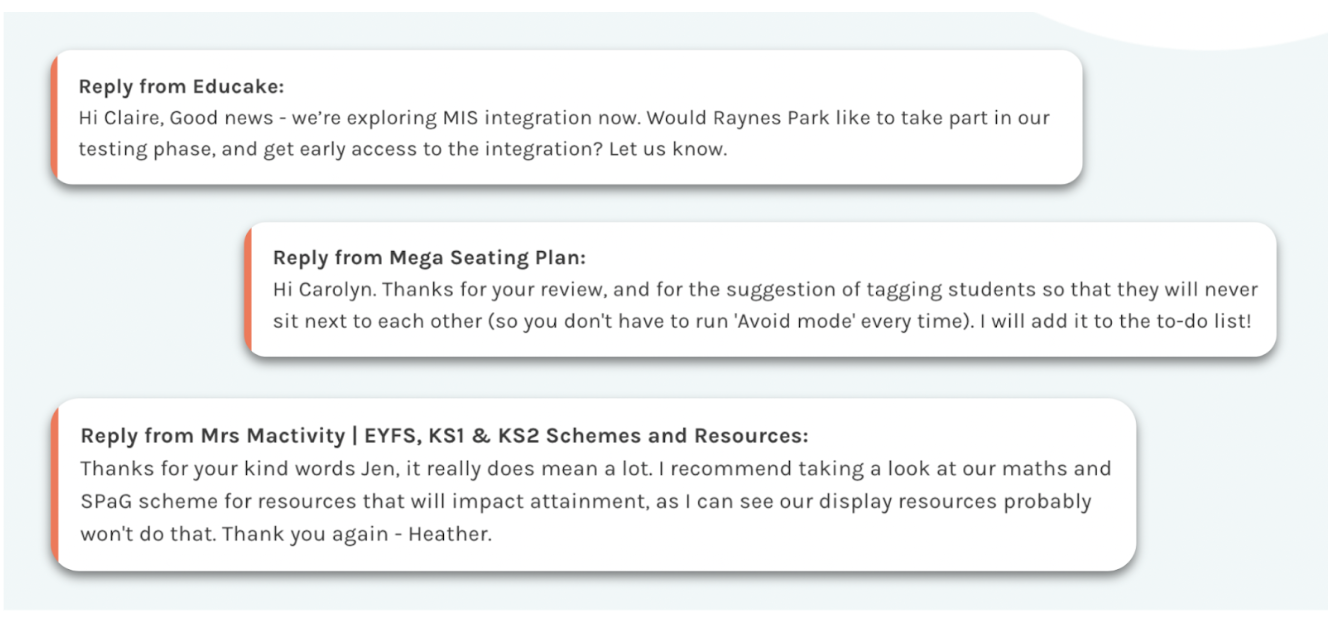Select the Educake reply card
This screenshot has height=637, width=1343.
(x=567, y=117)
